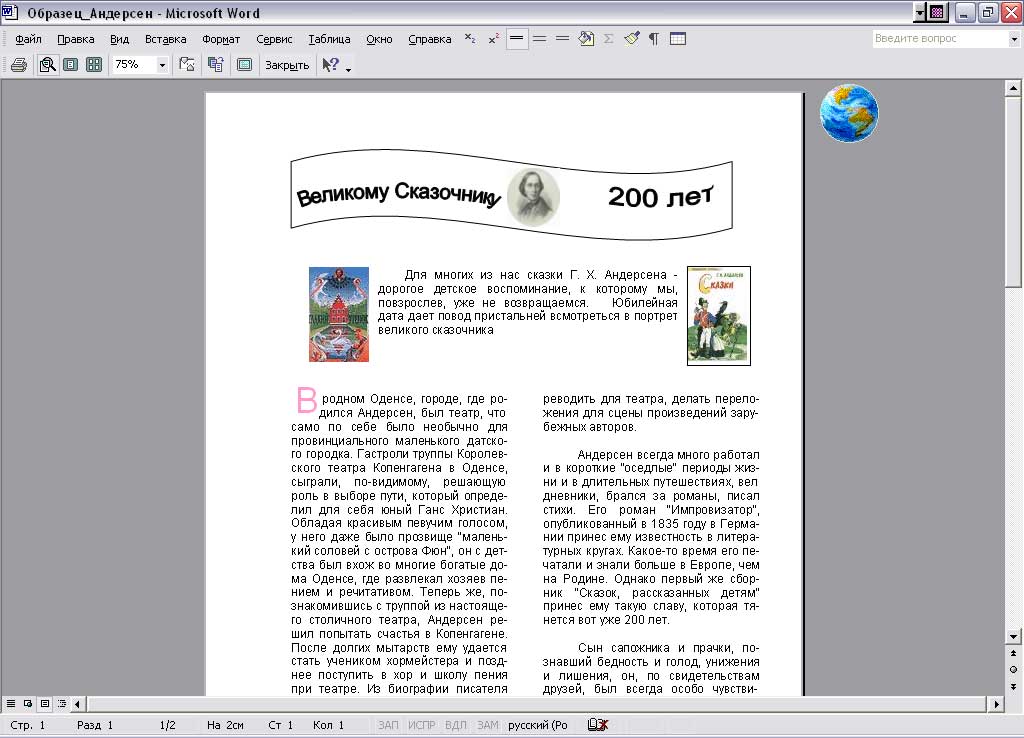Click the Word document icon in title bar
Viewport: 1024px width, 738px height.
coord(10,12)
